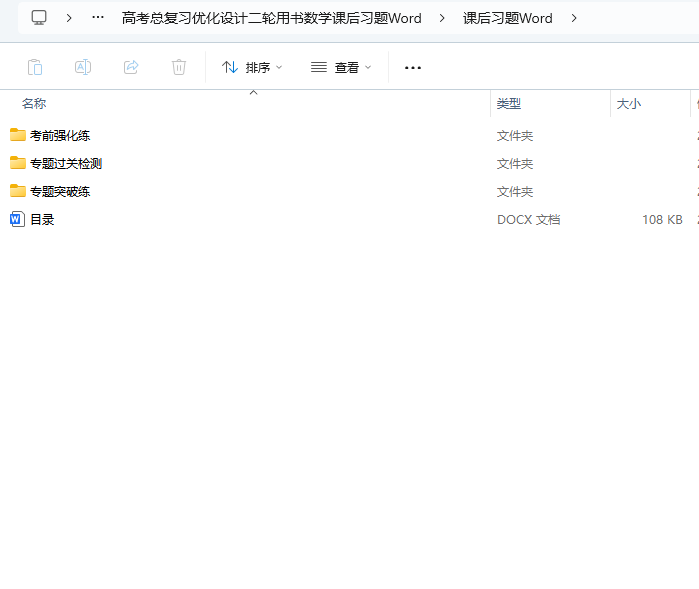Click the copy icon in toolbar
699x589 pixels.
pyautogui.click(x=35, y=67)
